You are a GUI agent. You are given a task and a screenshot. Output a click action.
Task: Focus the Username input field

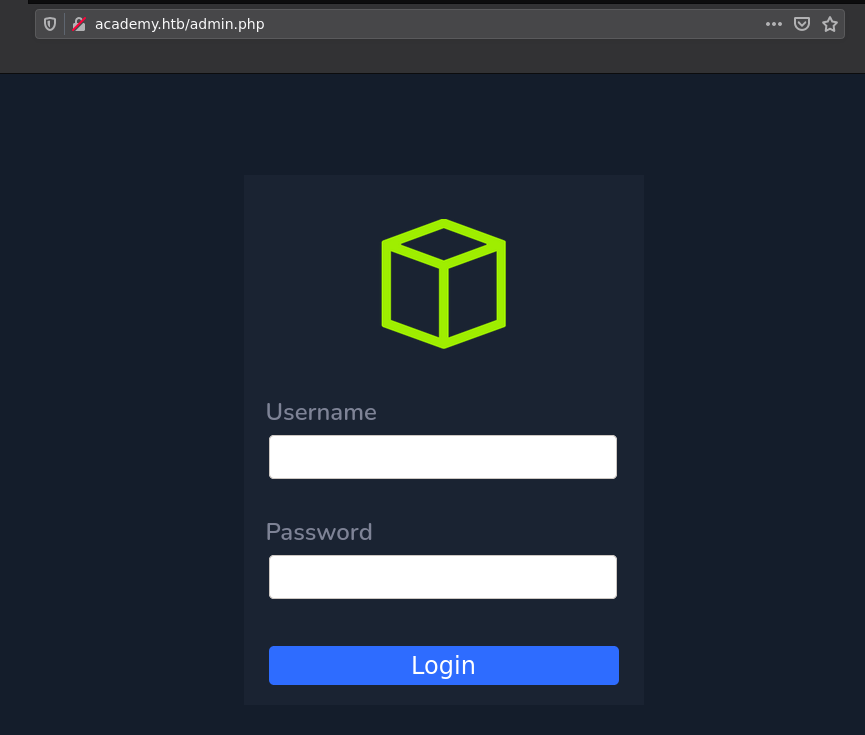click(442, 457)
